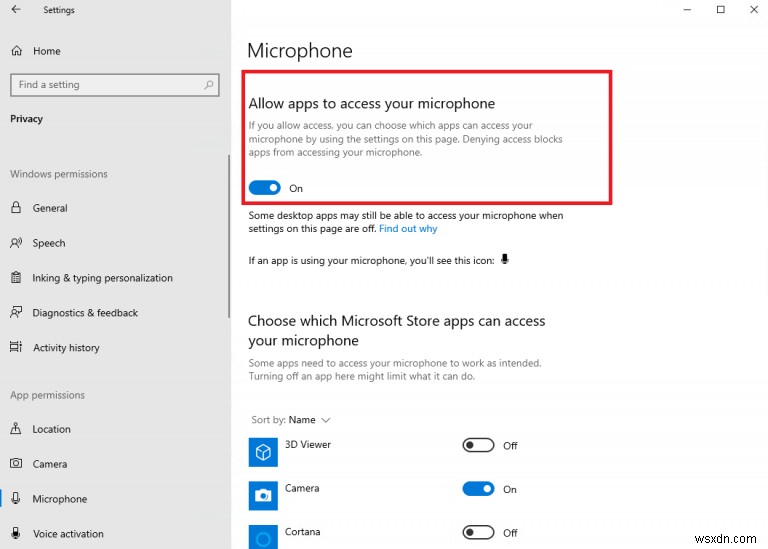Click the Activity history icon
Image resolution: width=768 pixels, height=549 pixels.
(x=16, y=347)
